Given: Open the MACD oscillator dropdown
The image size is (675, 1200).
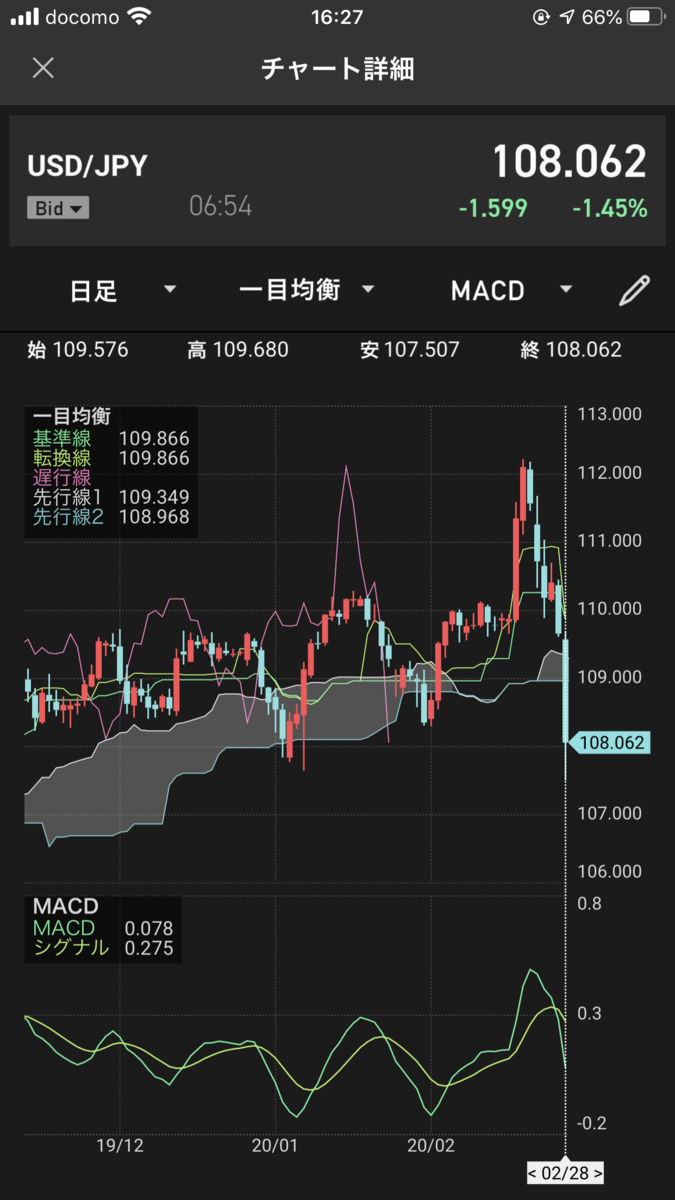Looking at the screenshot, I should point(511,291).
